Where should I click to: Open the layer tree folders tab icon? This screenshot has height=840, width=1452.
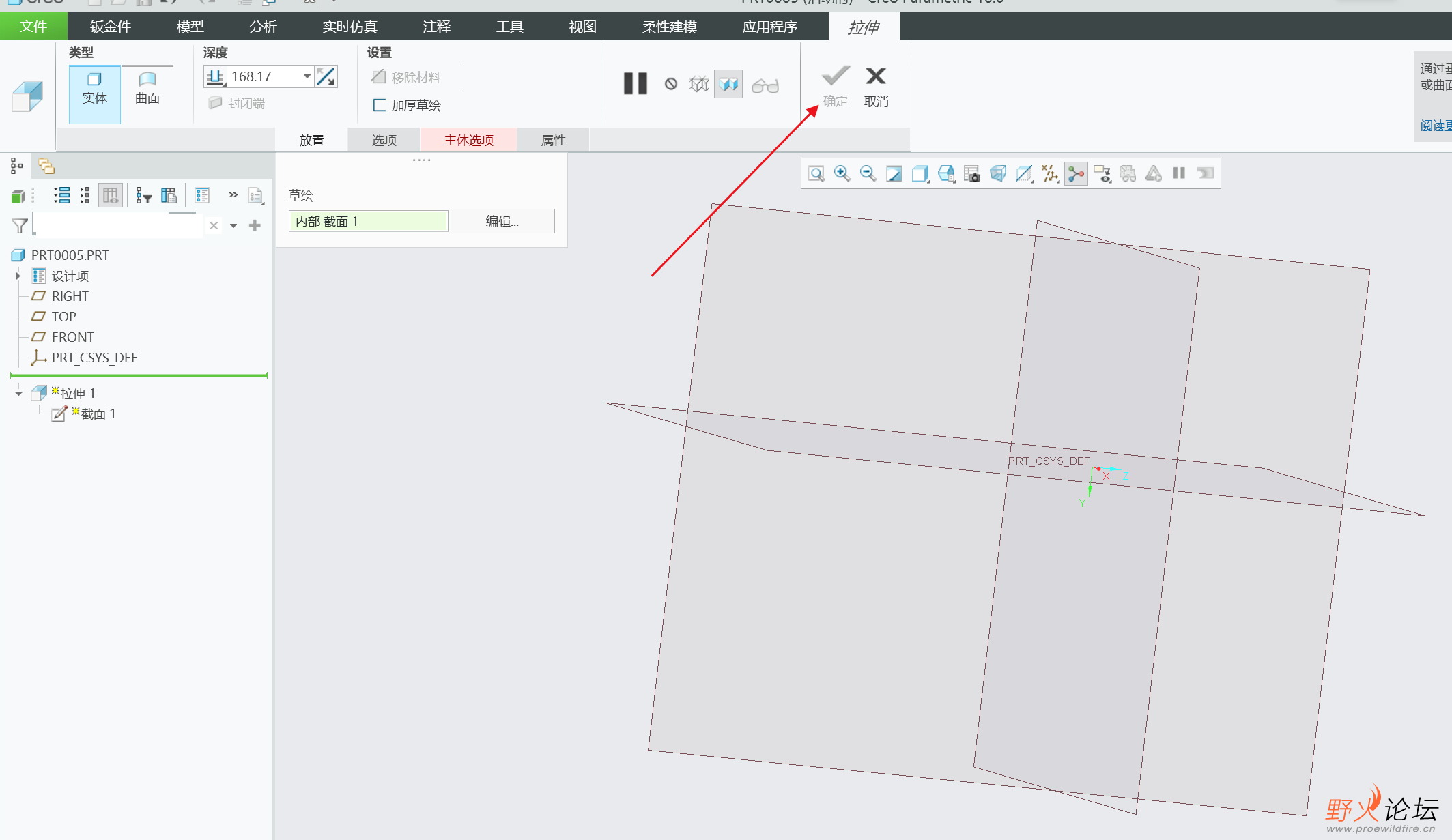click(x=46, y=166)
